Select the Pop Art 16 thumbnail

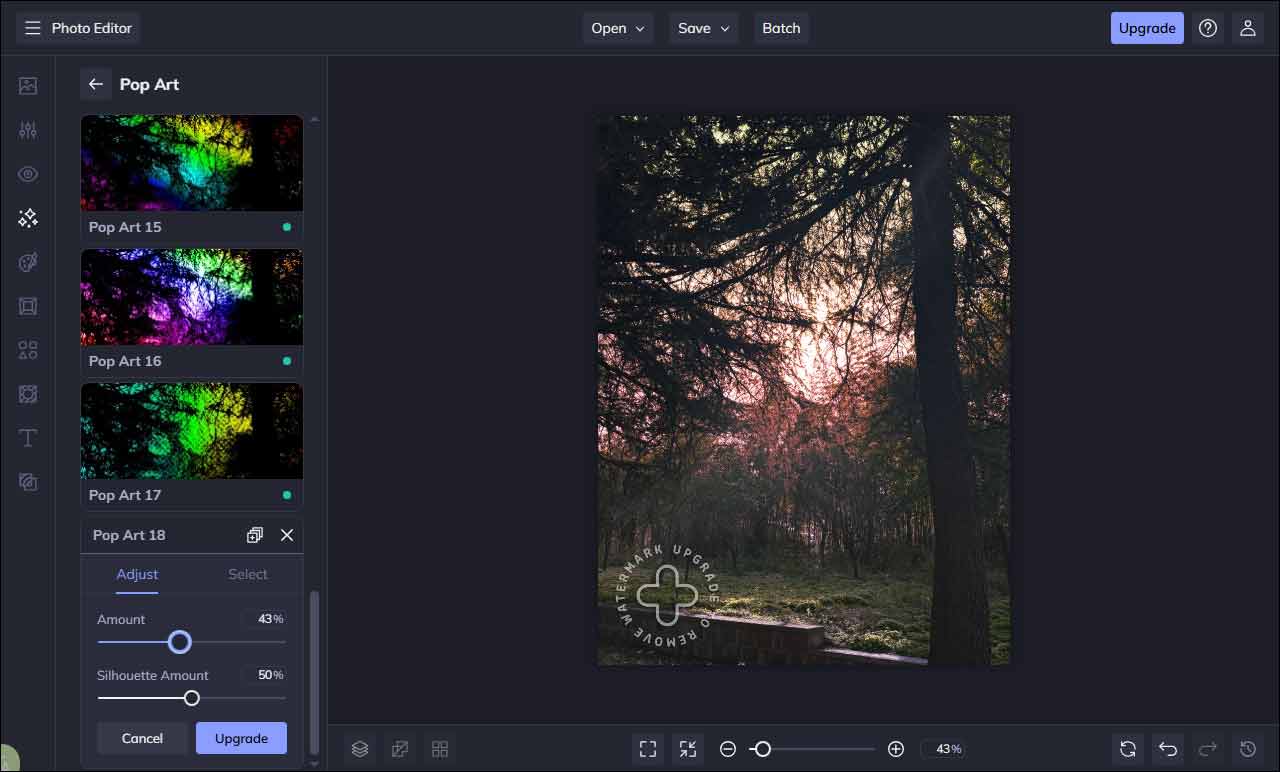191,298
